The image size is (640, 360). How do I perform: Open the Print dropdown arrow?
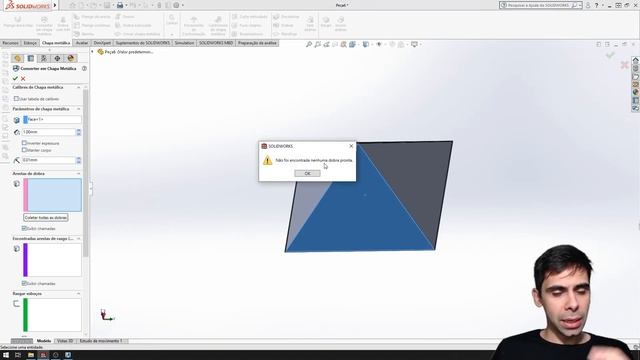(126, 5)
